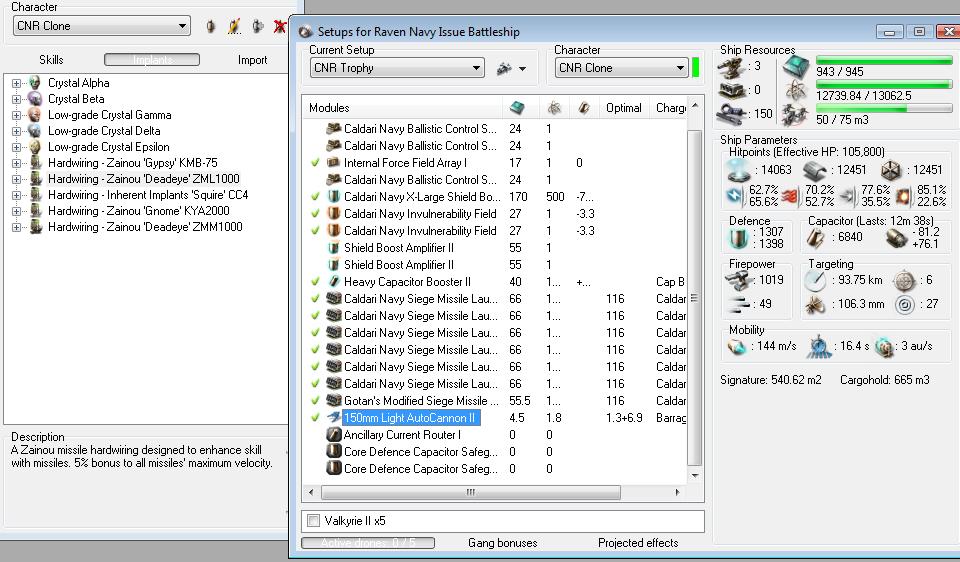960x562 pixels.
Task: Click the module list scroll-up arrow
Action: [694, 106]
